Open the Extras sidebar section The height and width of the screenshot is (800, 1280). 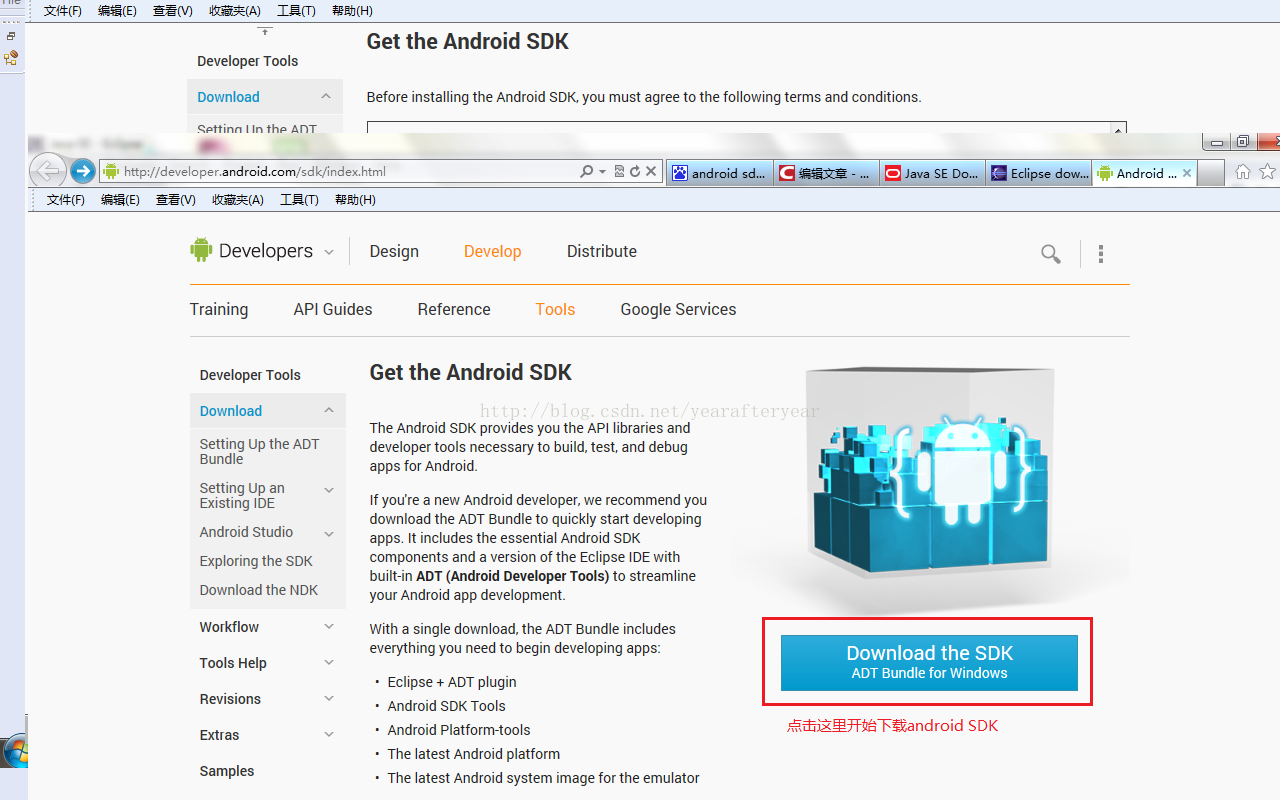(219, 735)
